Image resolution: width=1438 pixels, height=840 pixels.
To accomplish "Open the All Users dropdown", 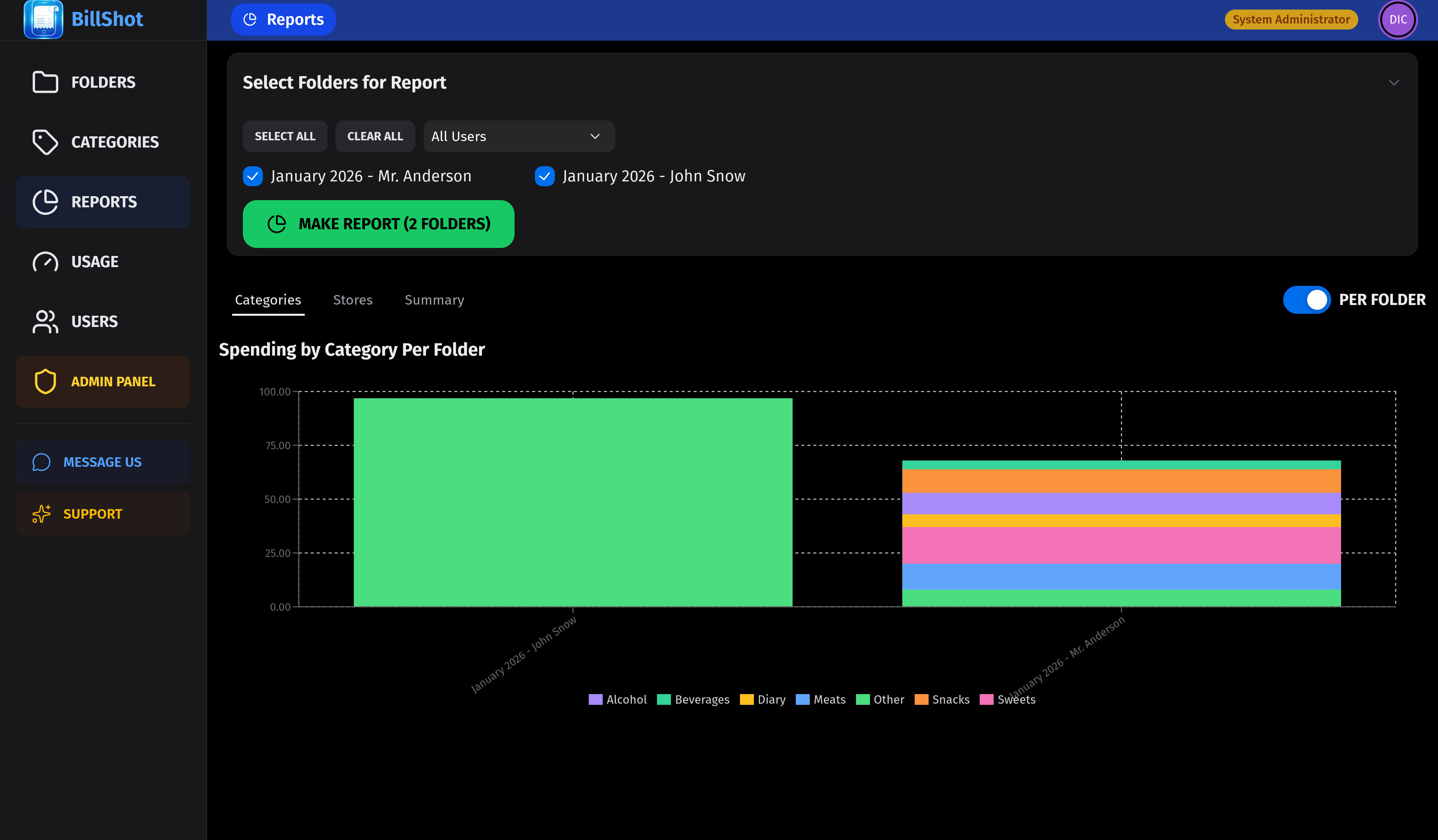I will tap(519, 136).
